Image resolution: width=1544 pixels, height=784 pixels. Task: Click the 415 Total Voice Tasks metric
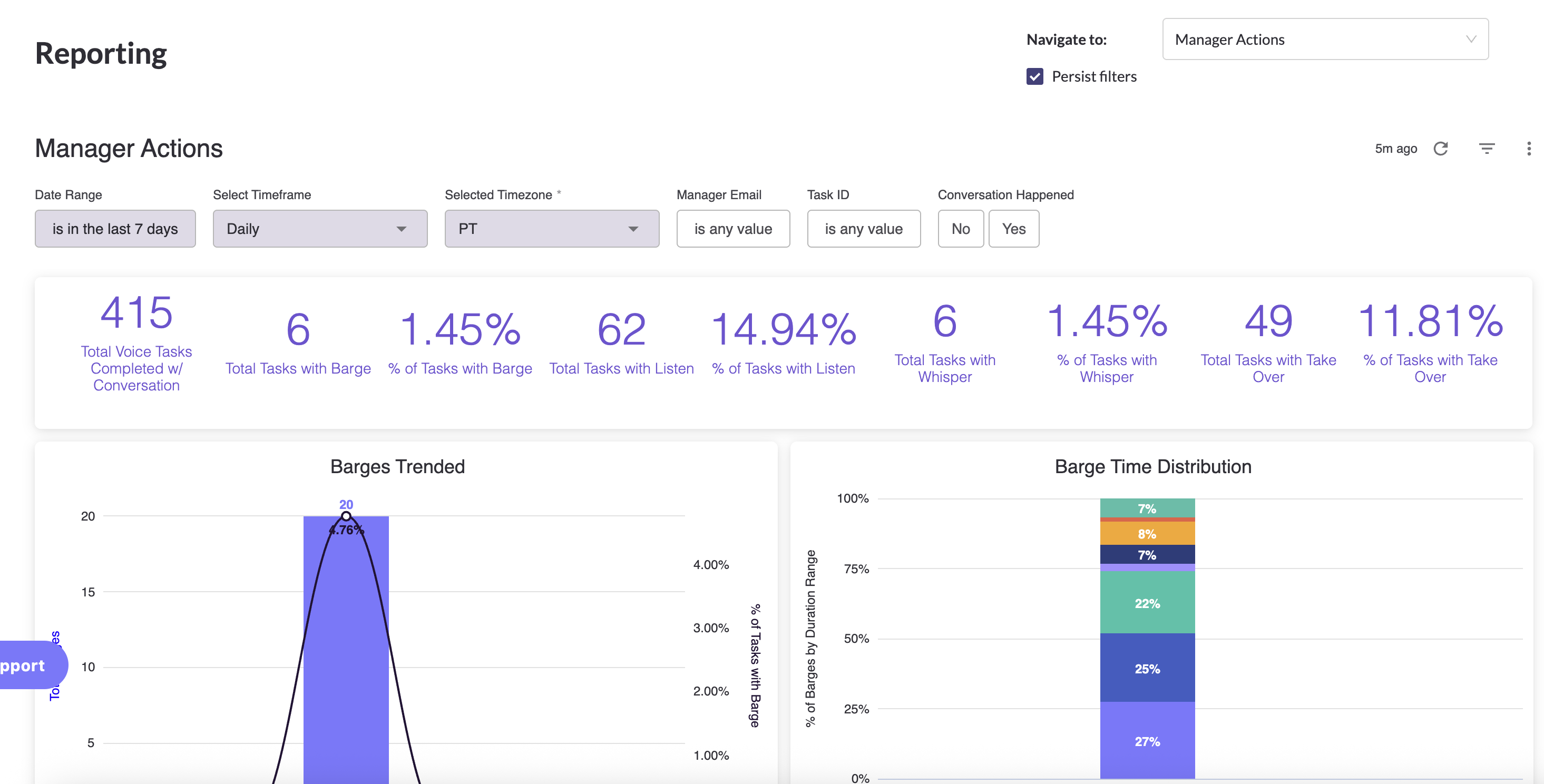pyautogui.click(x=136, y=313)
